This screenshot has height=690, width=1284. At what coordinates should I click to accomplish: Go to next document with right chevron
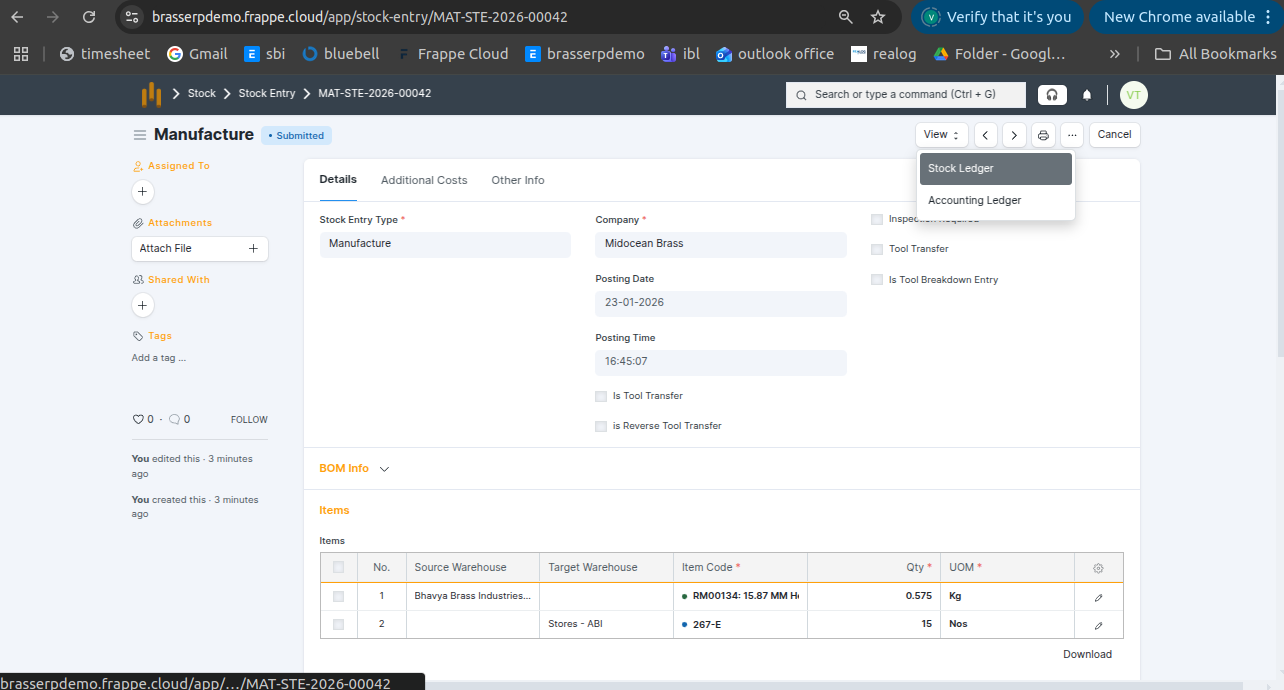1014,135
